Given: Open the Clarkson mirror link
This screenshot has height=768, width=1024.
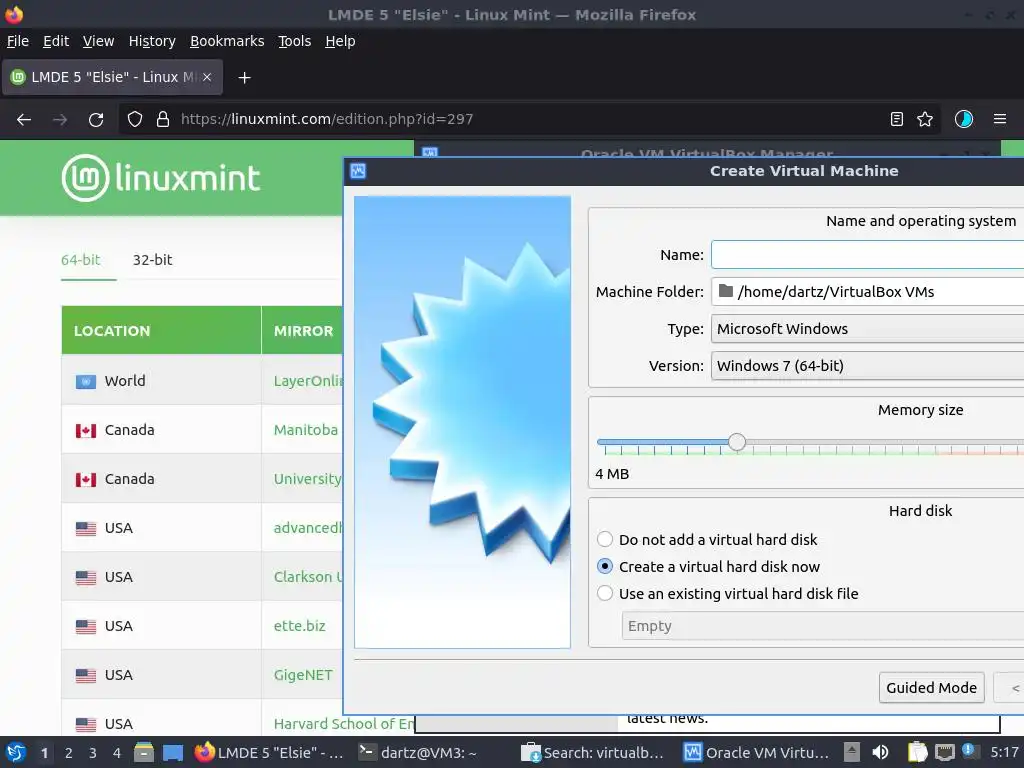Looking at the screenshot, I should tap(308, 577).
